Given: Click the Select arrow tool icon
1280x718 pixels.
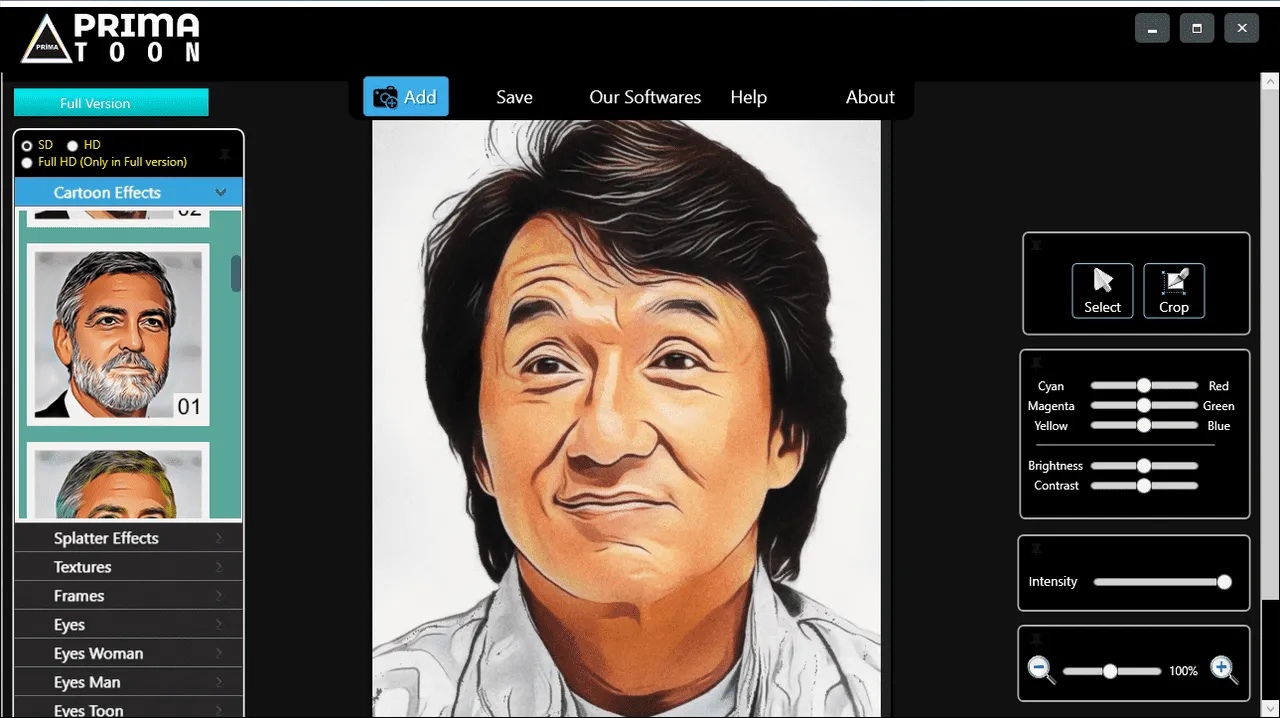Looking at the screenshot, I should 1103,281.
